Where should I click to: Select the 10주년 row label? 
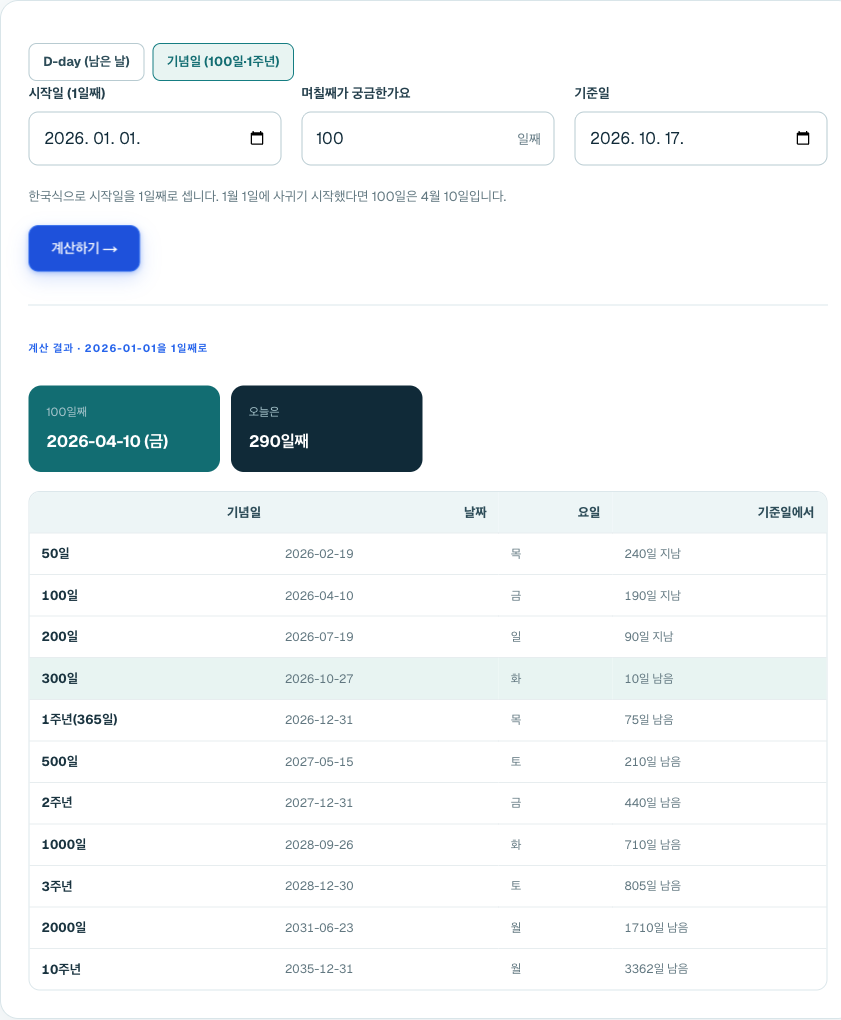61,969
